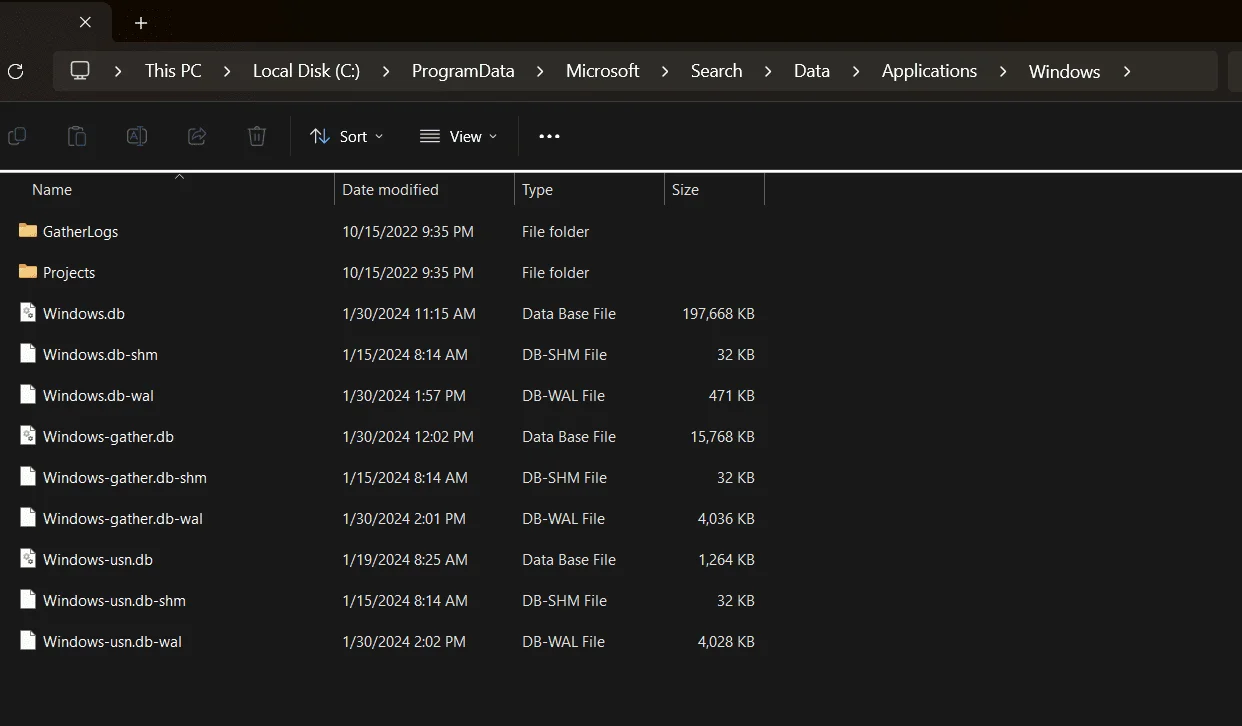Refresh the current folder view
This screenshot has height=726, width=1242.
point(15,71)
